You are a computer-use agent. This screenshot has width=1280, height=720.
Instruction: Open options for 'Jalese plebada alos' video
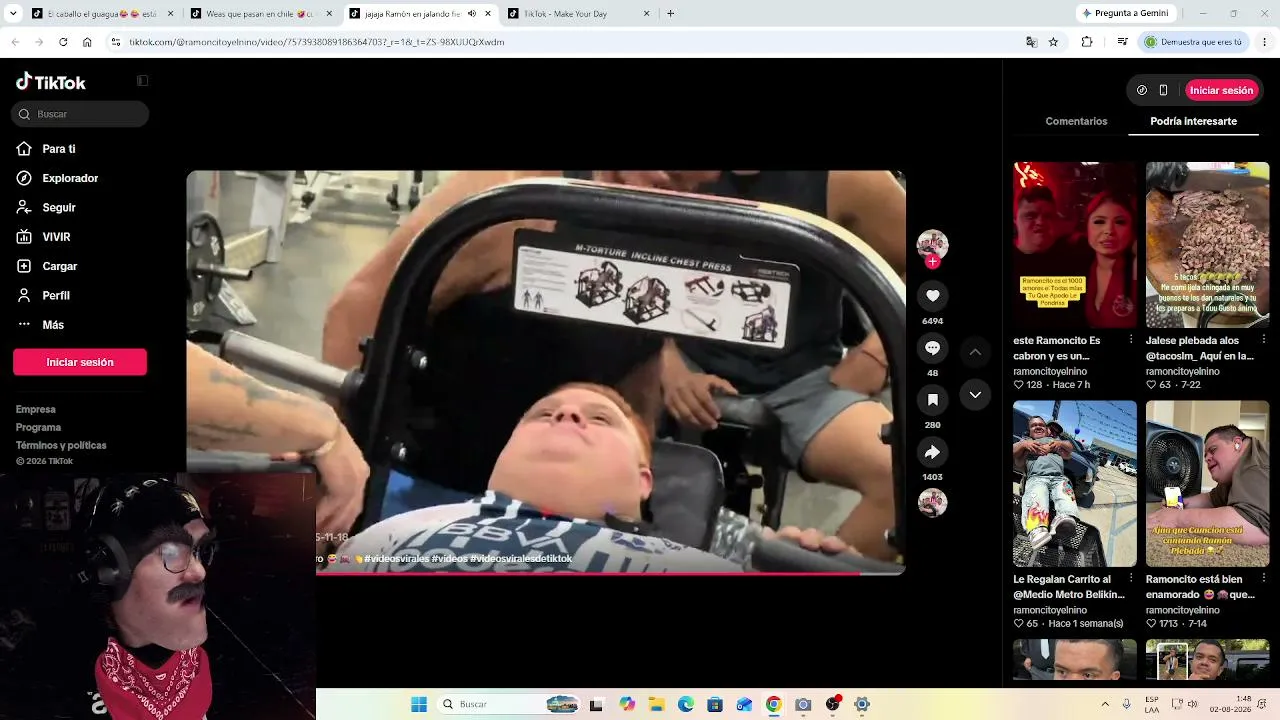pyautogui.click(x=1264, y=340)
